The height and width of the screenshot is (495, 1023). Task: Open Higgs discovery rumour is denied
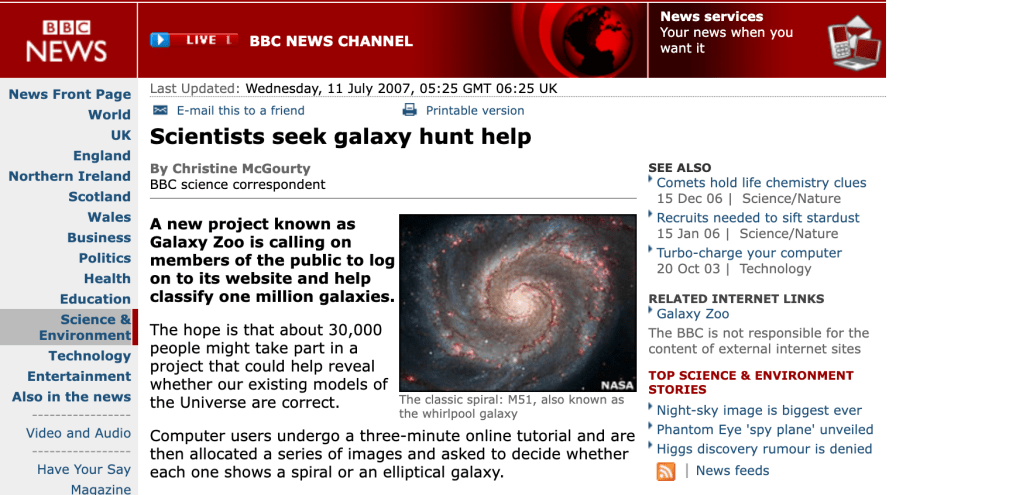(x=764, y=449)
